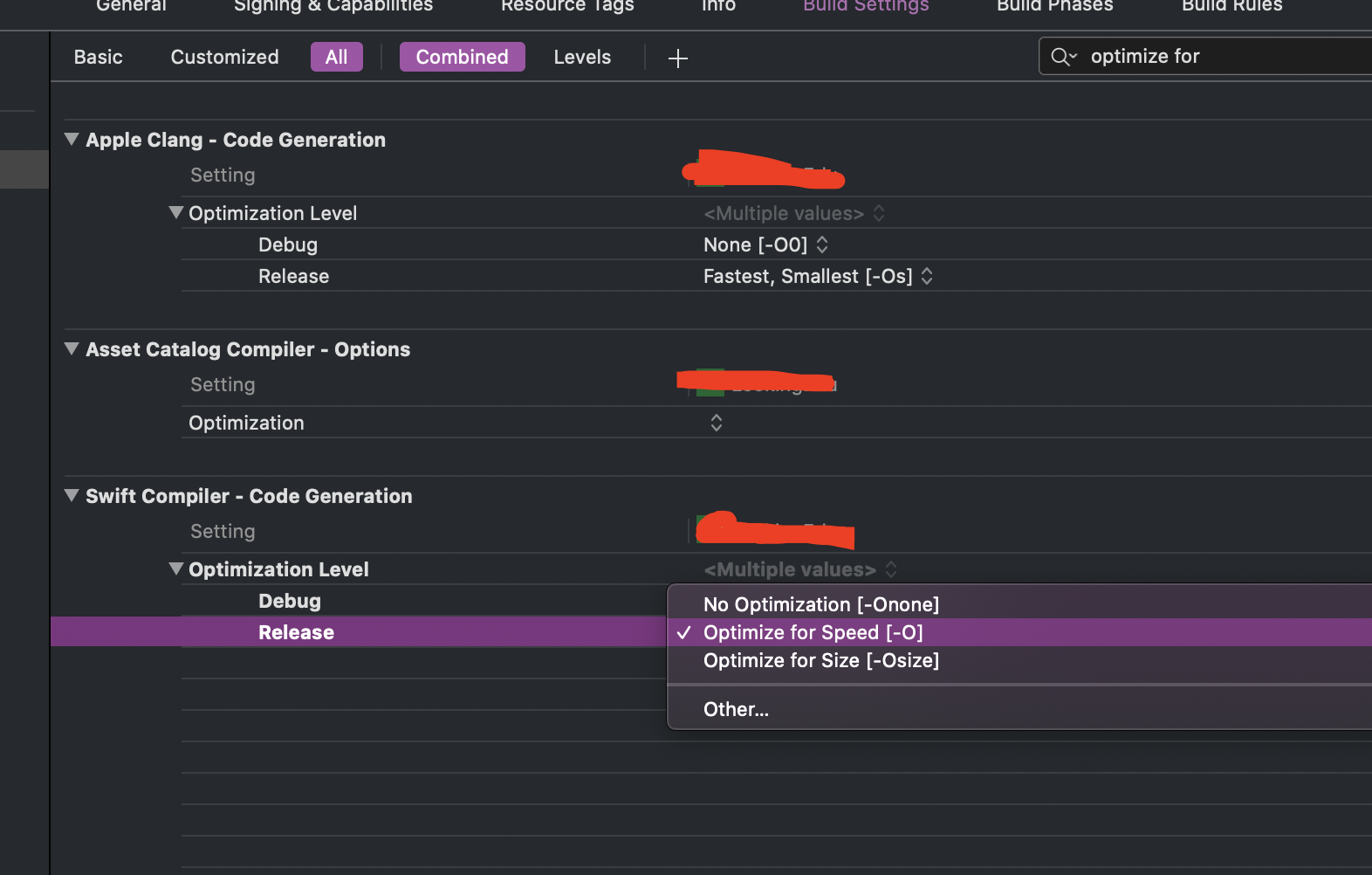Image resolution: width=1372 pixels, height=875 pixels.
Task: Collapse the Swift Optimization Level row
Action: [176, 569]
